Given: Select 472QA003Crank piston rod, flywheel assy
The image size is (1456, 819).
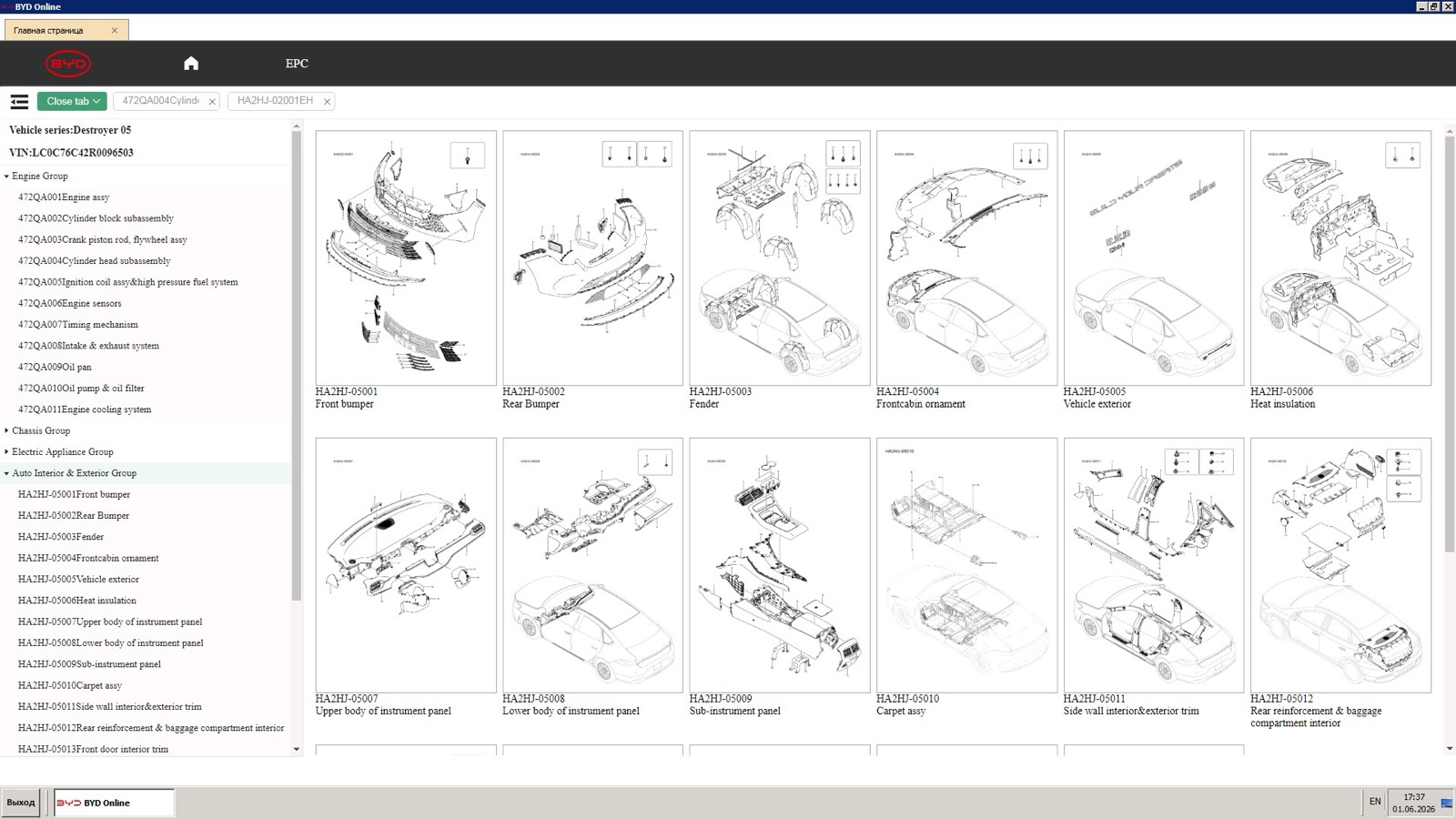Looking at the screenshot, I should click(103, 240).
